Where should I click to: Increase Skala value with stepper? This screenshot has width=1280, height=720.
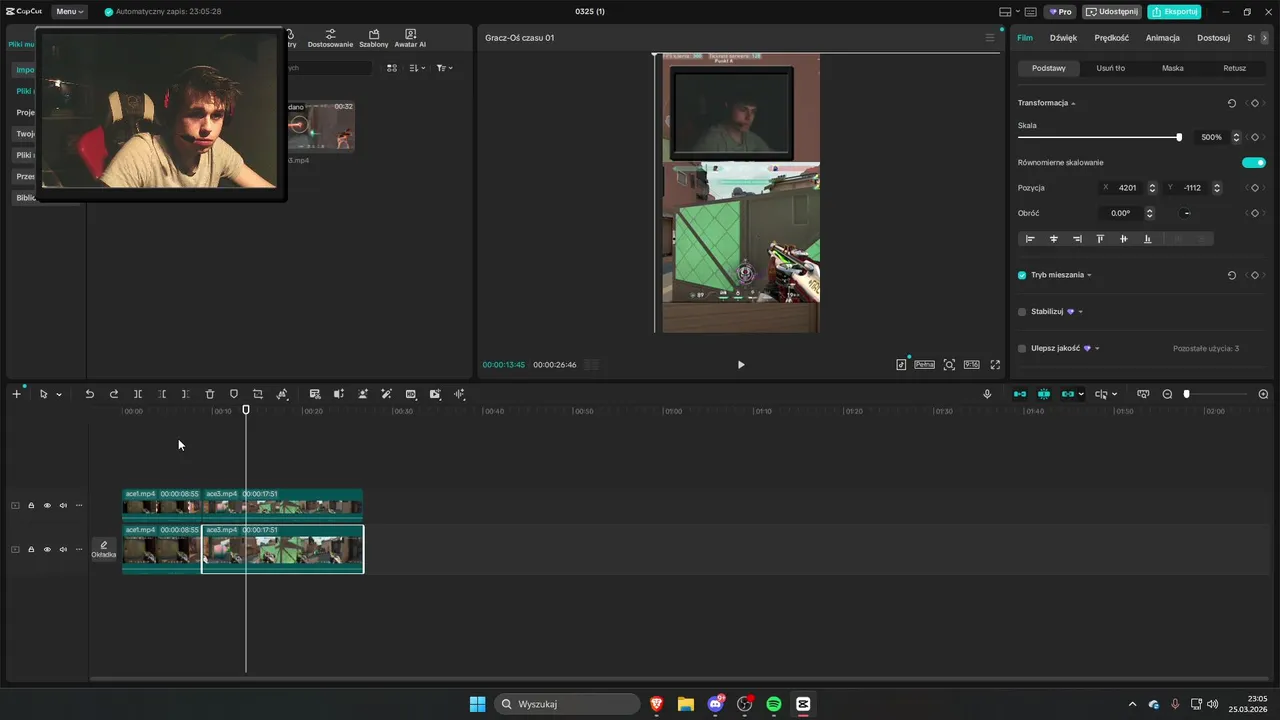[x=1236, y=134]
